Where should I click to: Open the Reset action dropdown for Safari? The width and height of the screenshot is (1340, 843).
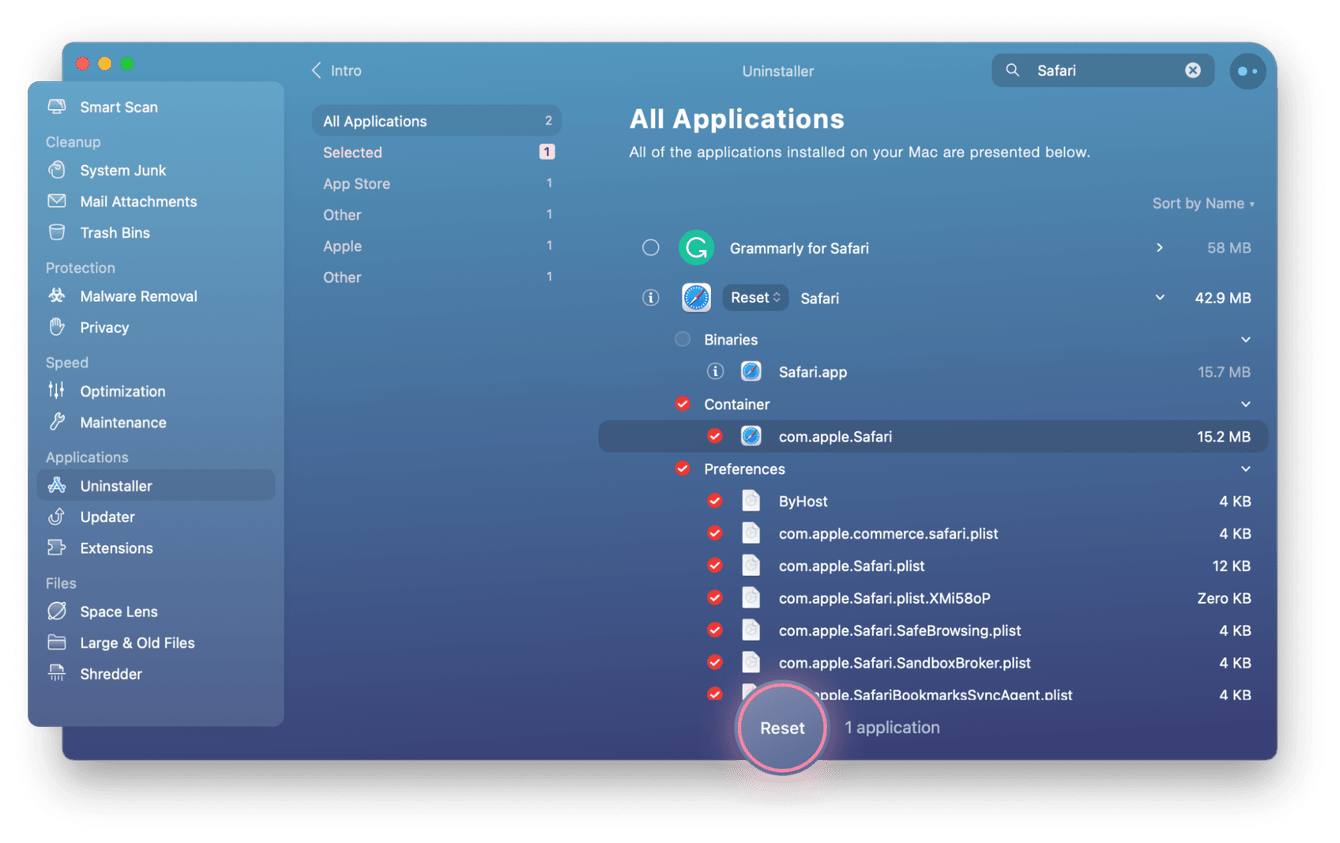point(755,298)
